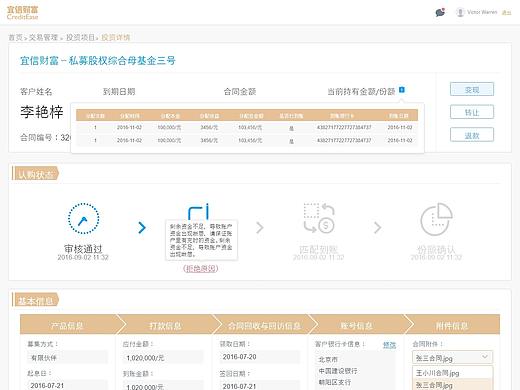Click the Victor Warren username

pos(482,12)
